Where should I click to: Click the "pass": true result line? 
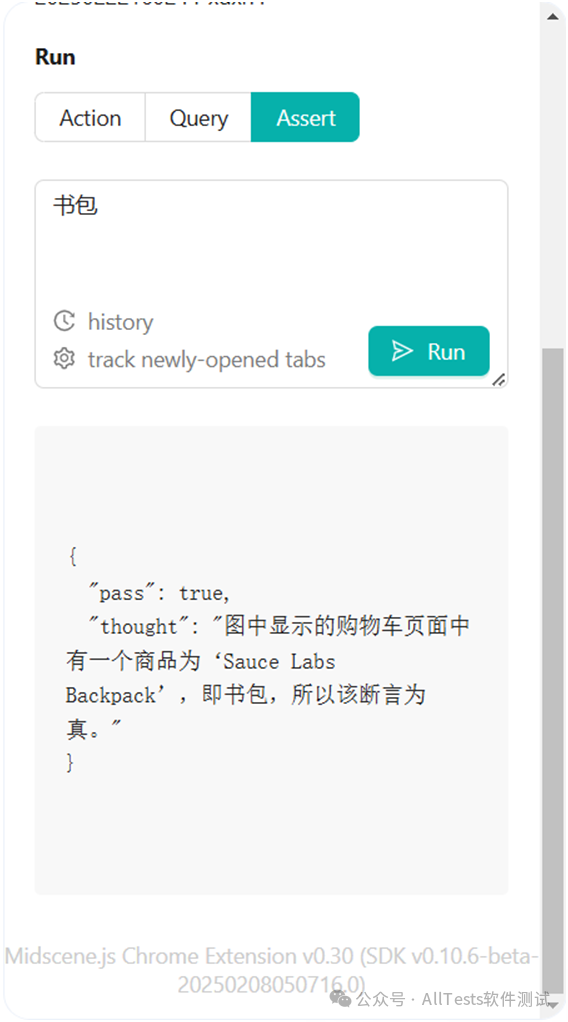159,592
